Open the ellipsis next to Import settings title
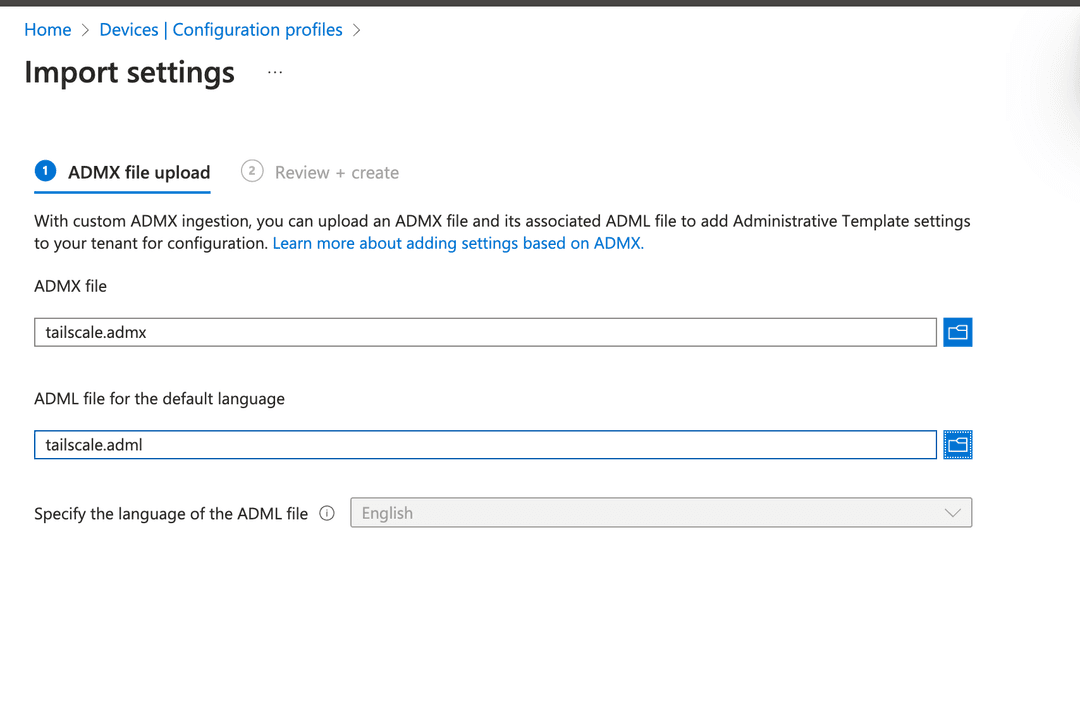This screenshot has width=1080, height=715. [x=274, y=71]
